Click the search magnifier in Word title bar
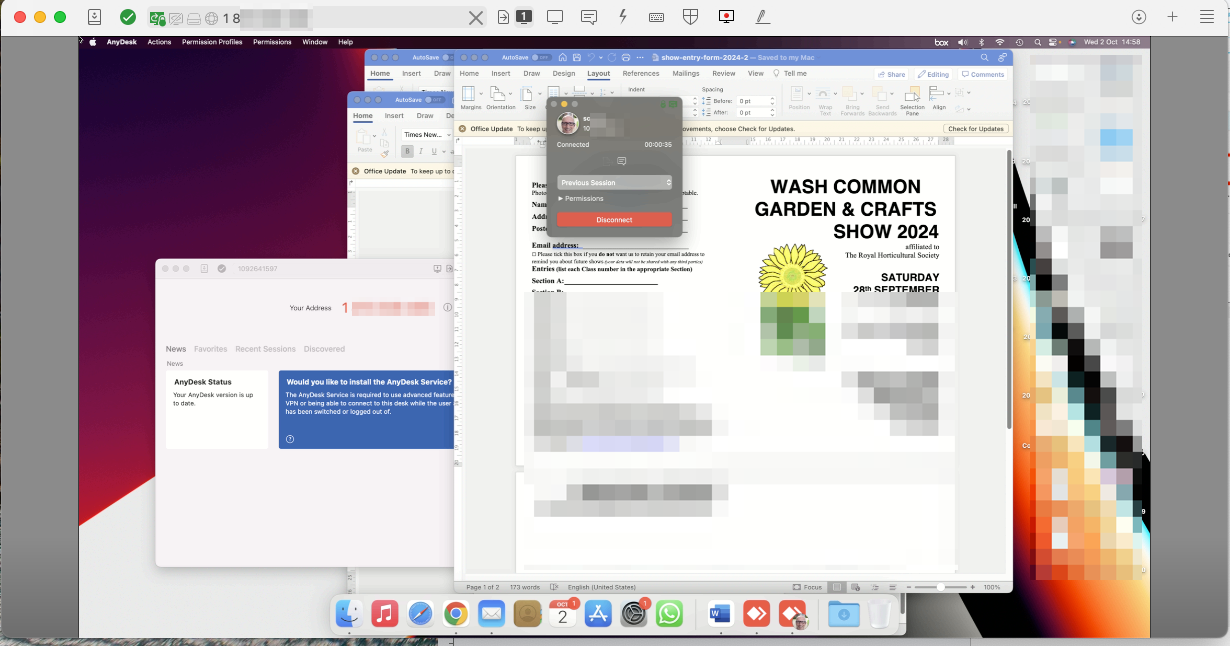Image resolution: width=1230 pixels, height=646 pixels. [x=985, y=58]
